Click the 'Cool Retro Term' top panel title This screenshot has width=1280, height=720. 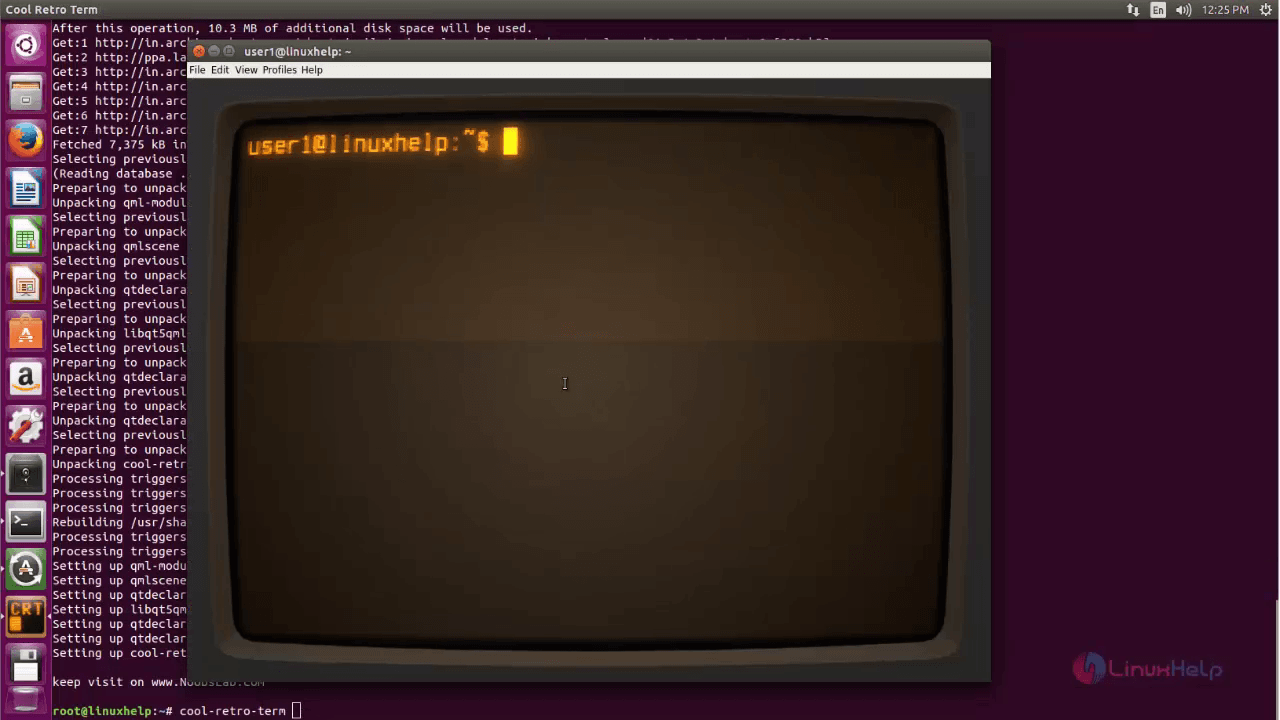[x=52, y=10]
